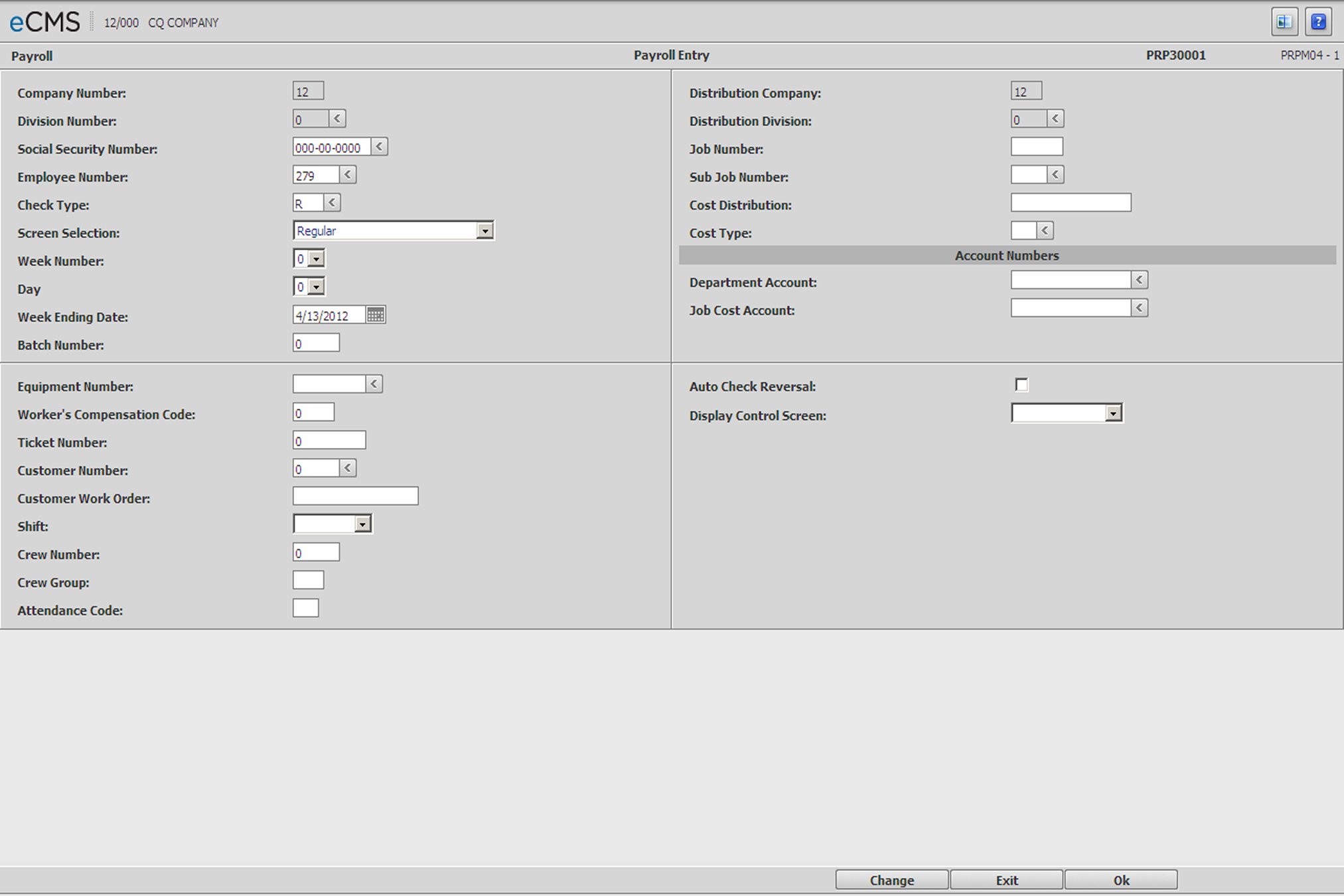This screenshot has width=1344, height=896.
Task: Click the Payroll Entry title text
Action: (671, 56)
